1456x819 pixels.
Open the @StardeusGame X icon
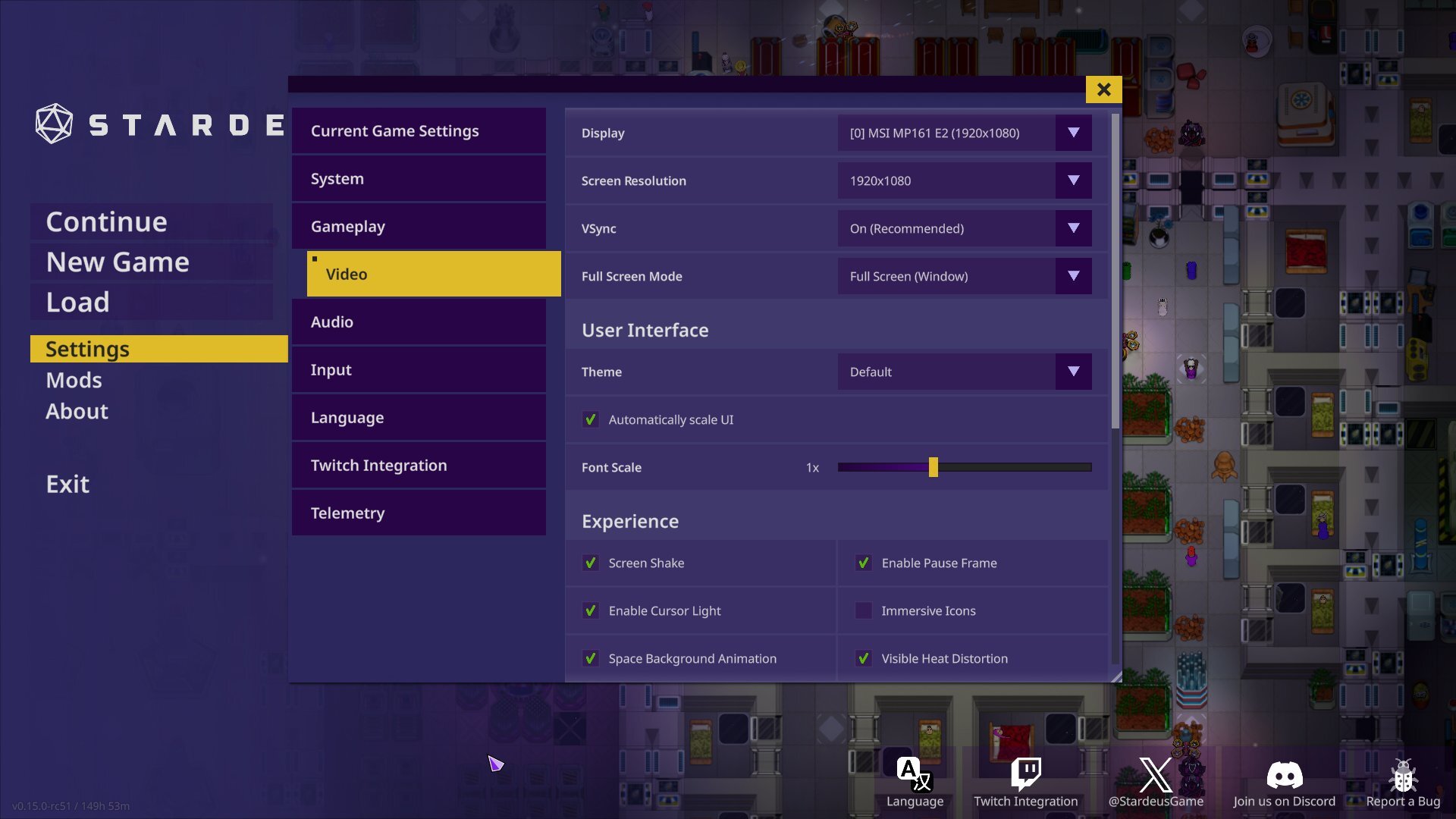pyautogui.click(x=1155, y=774)
